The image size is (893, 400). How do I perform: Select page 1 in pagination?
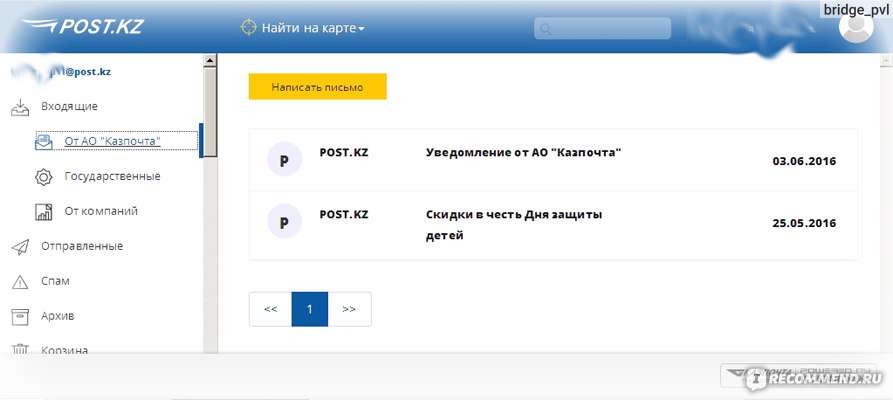[310, 309]
